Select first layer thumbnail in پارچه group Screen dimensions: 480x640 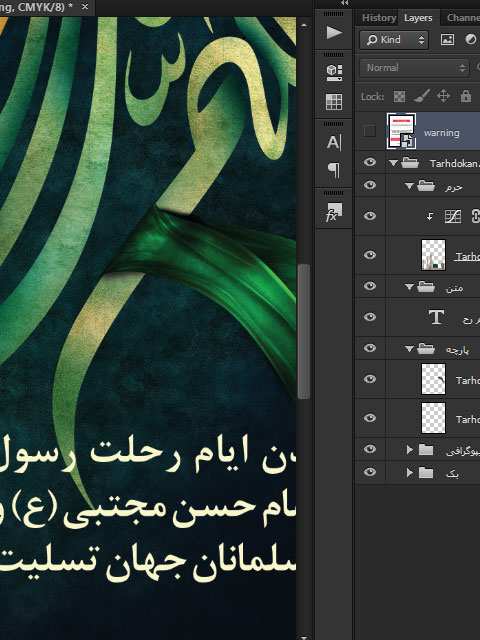433,379
